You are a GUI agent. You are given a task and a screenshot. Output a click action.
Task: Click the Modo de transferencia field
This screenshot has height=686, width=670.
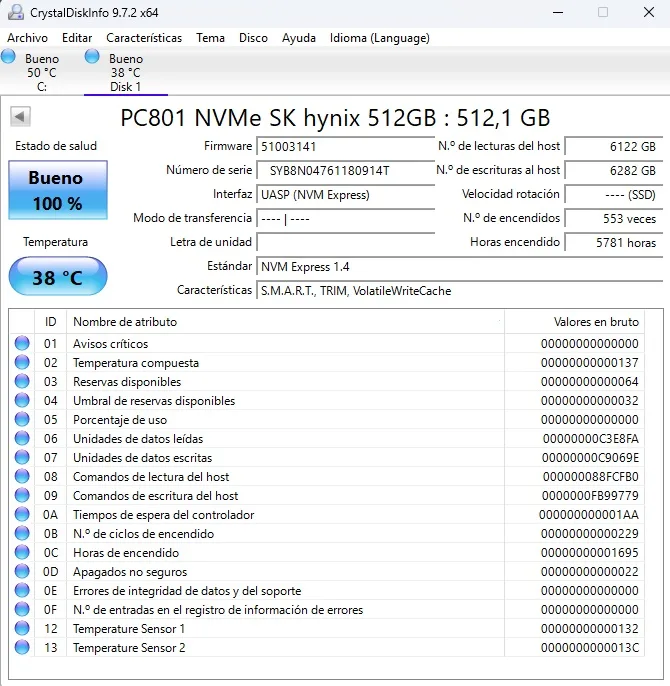click(345, 218)
